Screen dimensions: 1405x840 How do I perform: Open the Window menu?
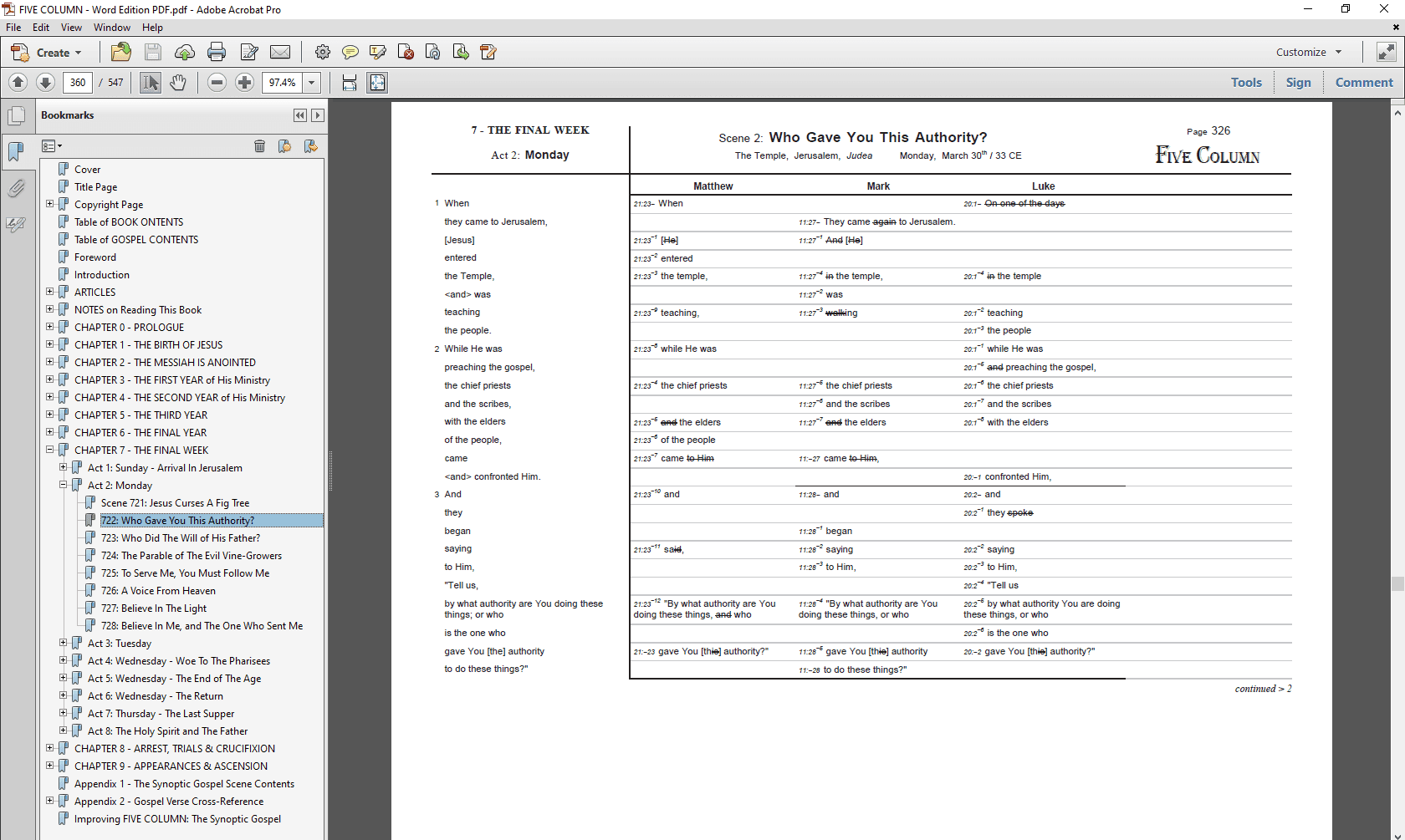(x=112, y=28)
